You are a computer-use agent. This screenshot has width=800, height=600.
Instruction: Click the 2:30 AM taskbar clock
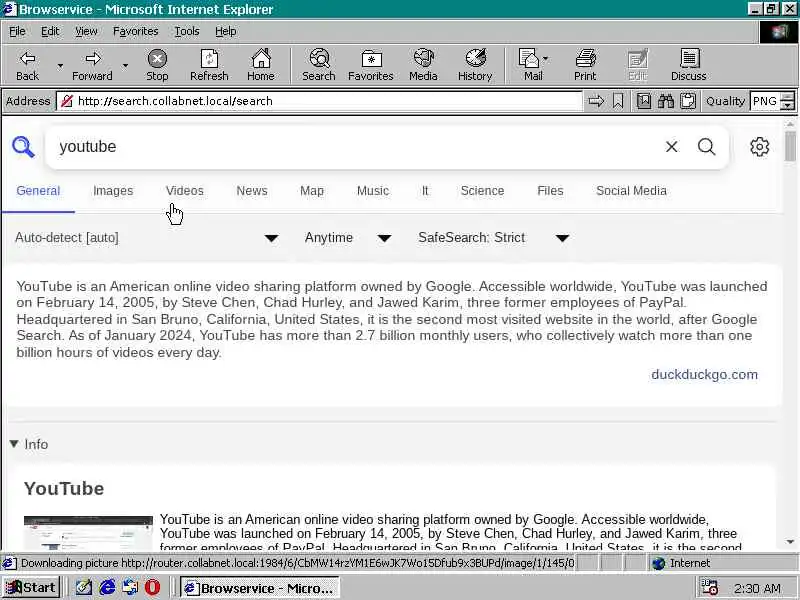coord(758,588)
